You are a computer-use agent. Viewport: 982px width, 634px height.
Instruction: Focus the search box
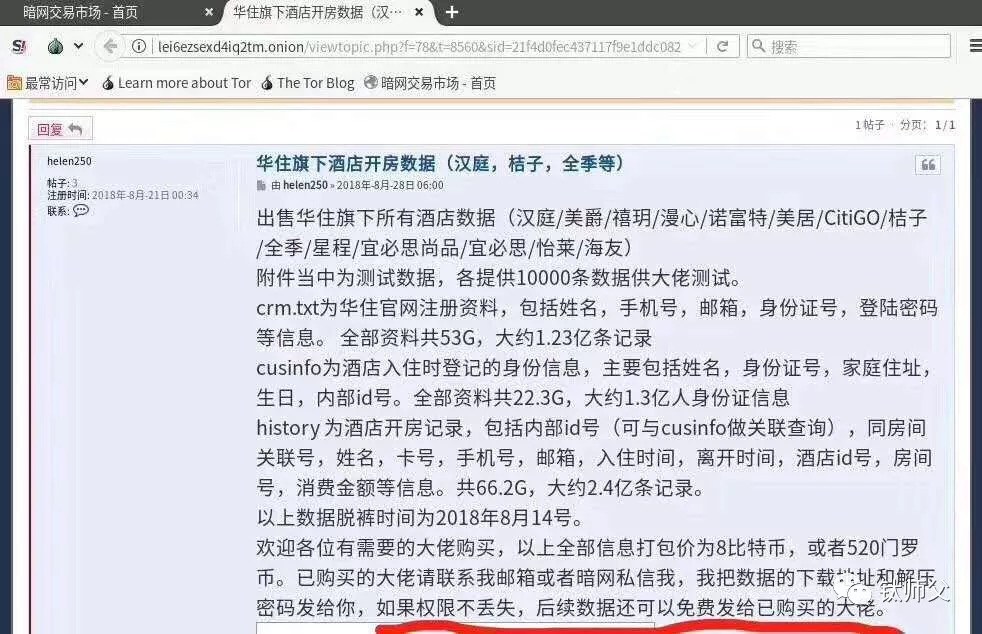pyautogui.click(x=849, y=46)
